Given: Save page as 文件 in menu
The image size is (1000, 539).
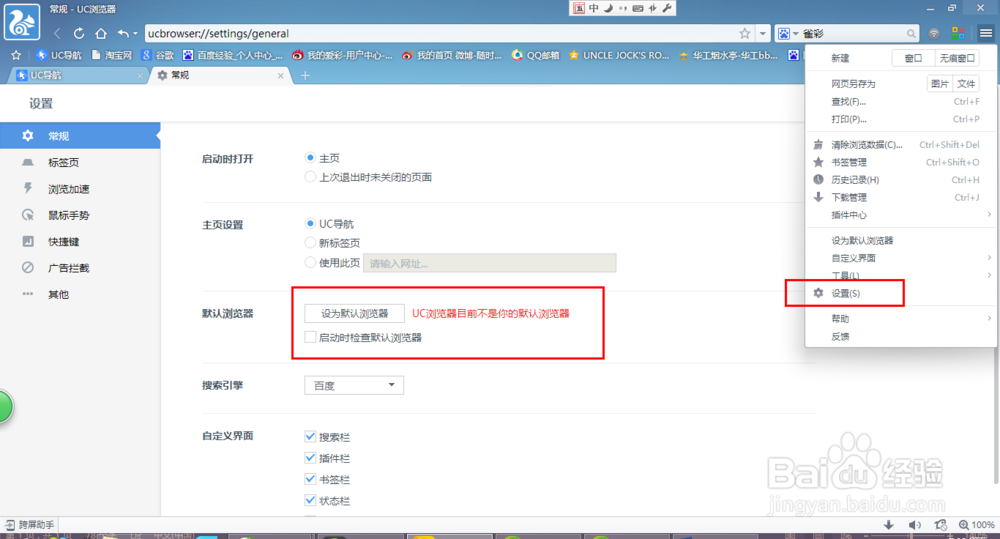Looking at the screenshot, I should (x=966, y=84).
